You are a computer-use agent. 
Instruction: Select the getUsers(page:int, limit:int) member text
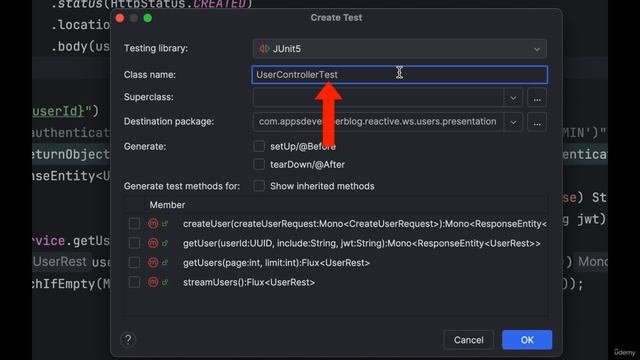pos(276,263)
